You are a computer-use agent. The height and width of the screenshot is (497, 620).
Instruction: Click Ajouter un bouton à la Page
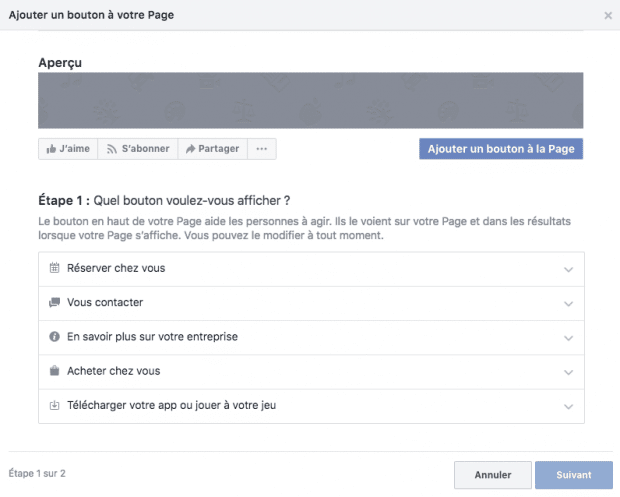[x=501, y=149]
